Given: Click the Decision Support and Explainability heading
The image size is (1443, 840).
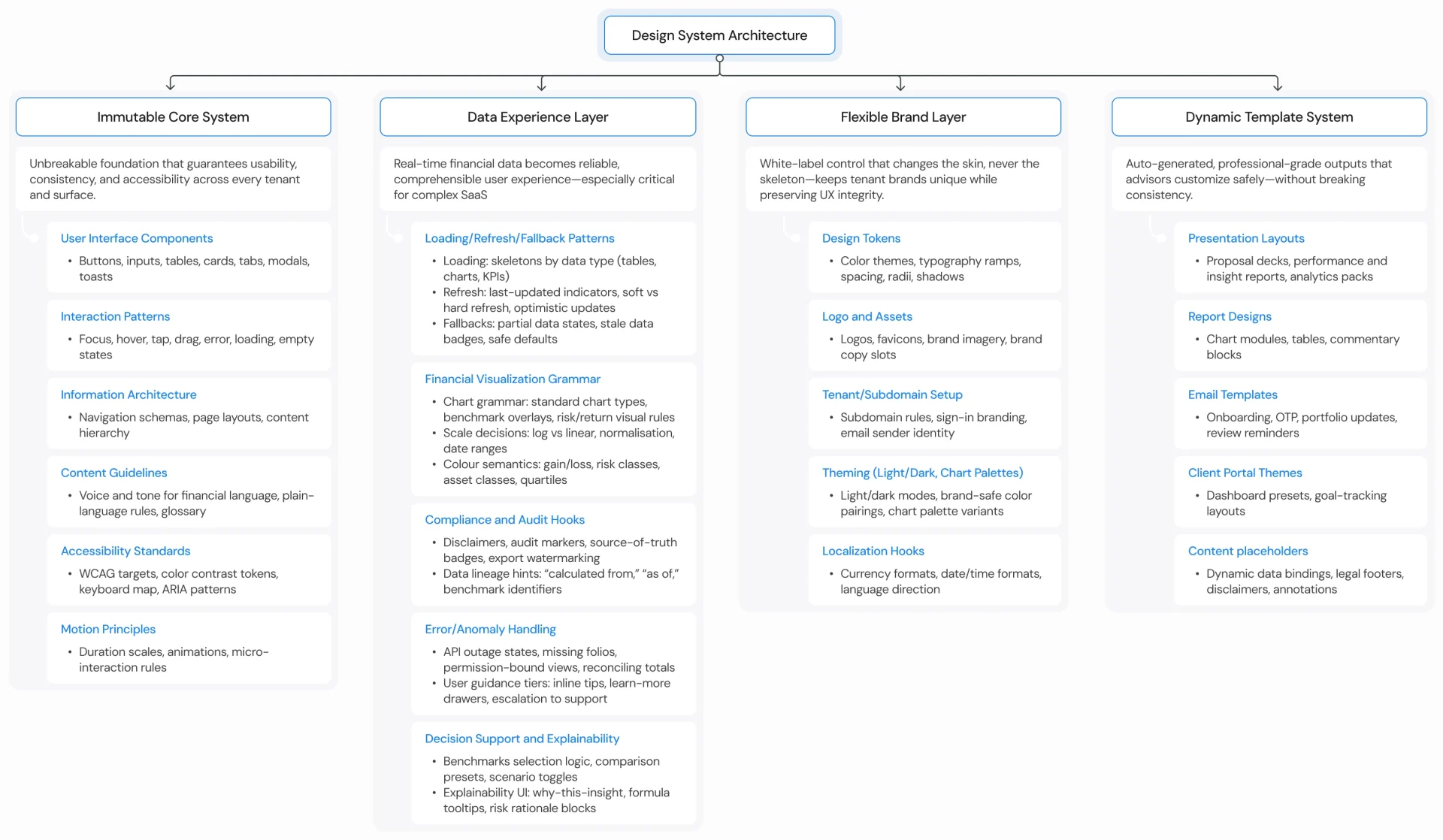Looking at the screenshot, I should coord(522,739).
